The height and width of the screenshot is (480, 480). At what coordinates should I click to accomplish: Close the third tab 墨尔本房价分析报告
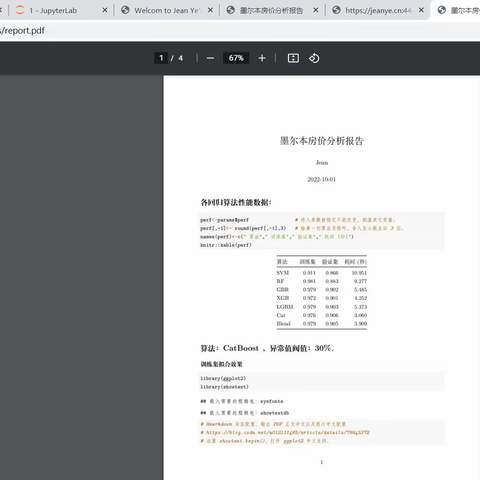pos(316,10)
